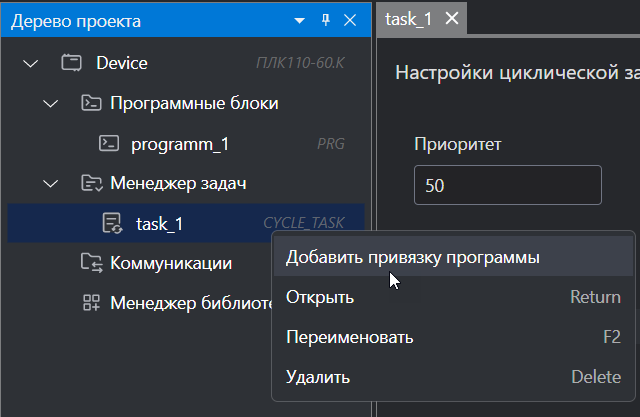This screenshot has height=417, width=640.
Task: Select the Программные блоки tree item
Action: (x=194, y=103)
